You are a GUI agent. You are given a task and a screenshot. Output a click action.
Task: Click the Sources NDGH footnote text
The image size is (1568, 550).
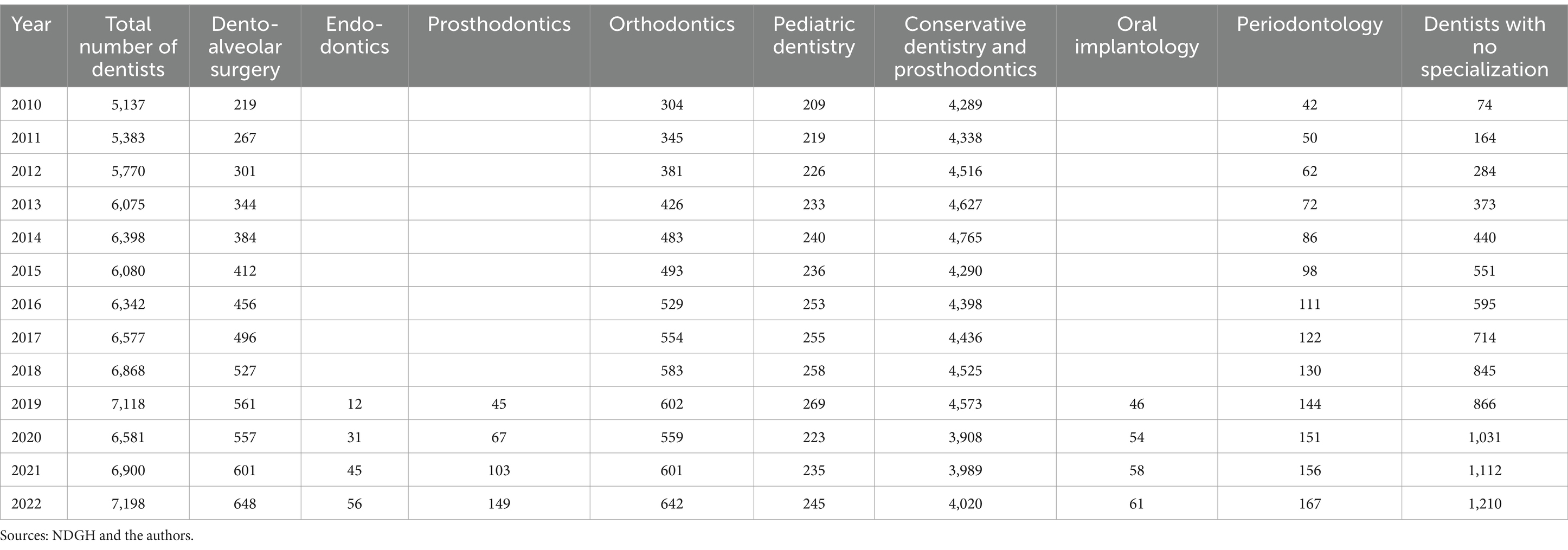97,536
